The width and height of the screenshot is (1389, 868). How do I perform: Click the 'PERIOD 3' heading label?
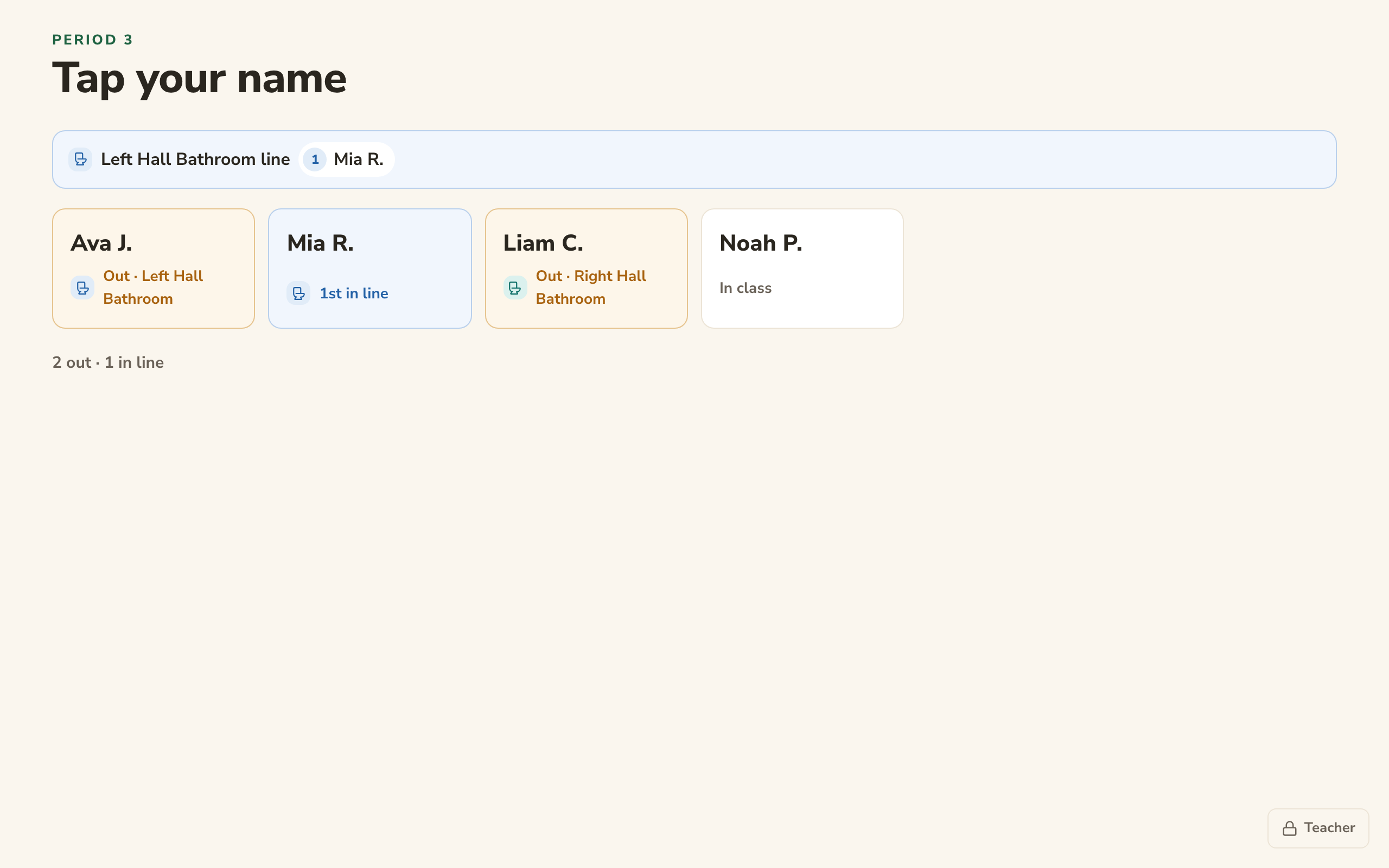92,40
